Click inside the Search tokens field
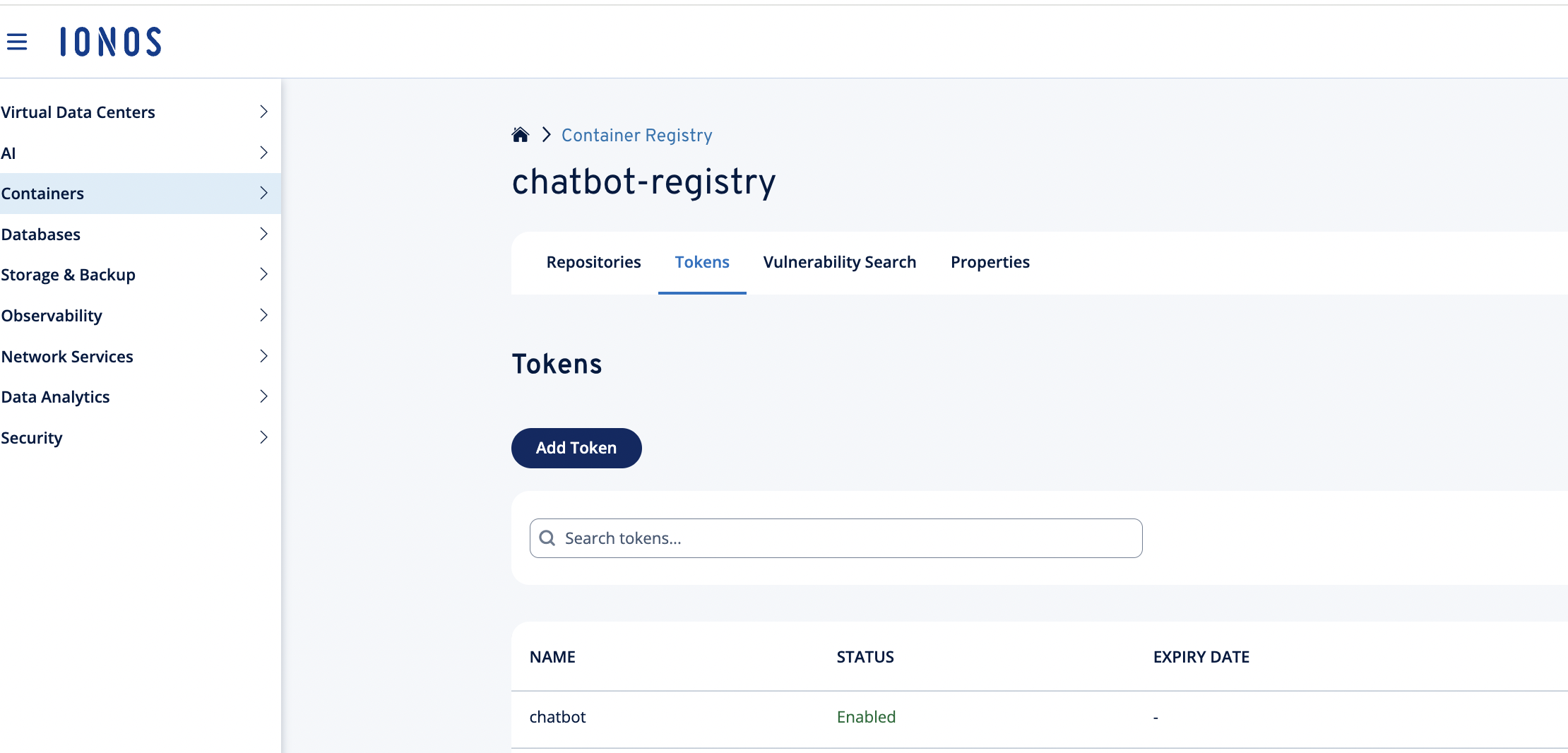The height and width of the screenshot is (753, 1568). tap(777, 538)
